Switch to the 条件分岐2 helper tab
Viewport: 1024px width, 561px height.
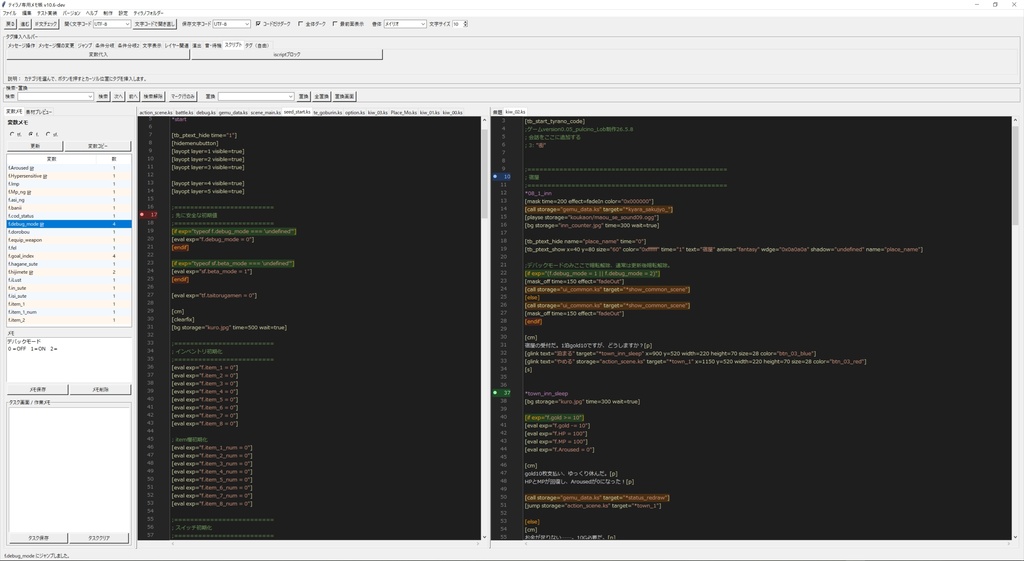(x=128, y=46)
